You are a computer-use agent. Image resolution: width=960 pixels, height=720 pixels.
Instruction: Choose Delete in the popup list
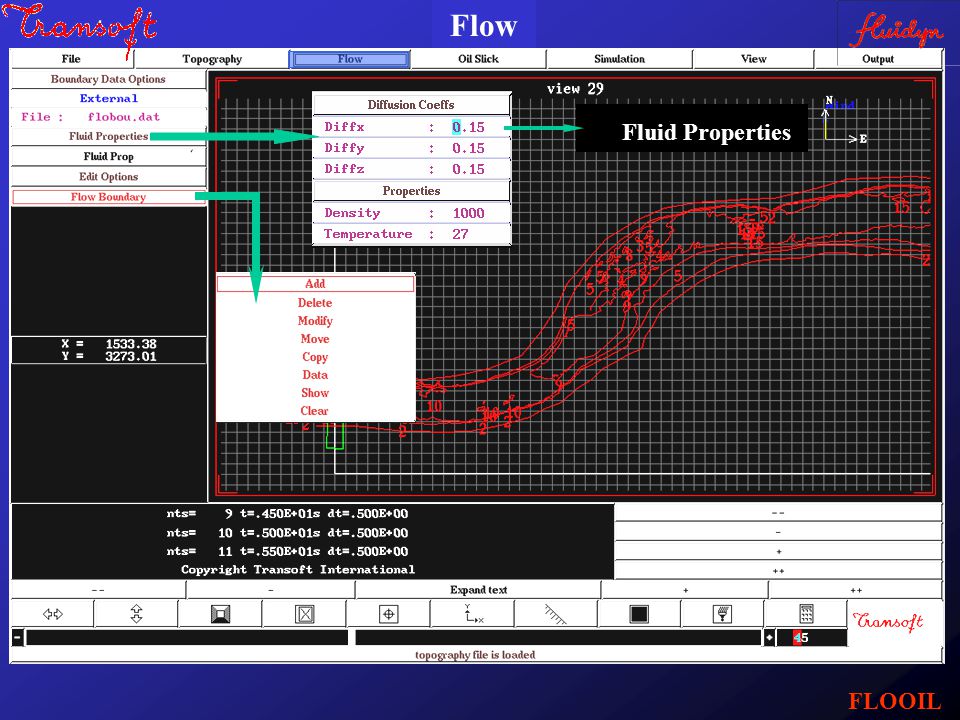coord(315,302)
